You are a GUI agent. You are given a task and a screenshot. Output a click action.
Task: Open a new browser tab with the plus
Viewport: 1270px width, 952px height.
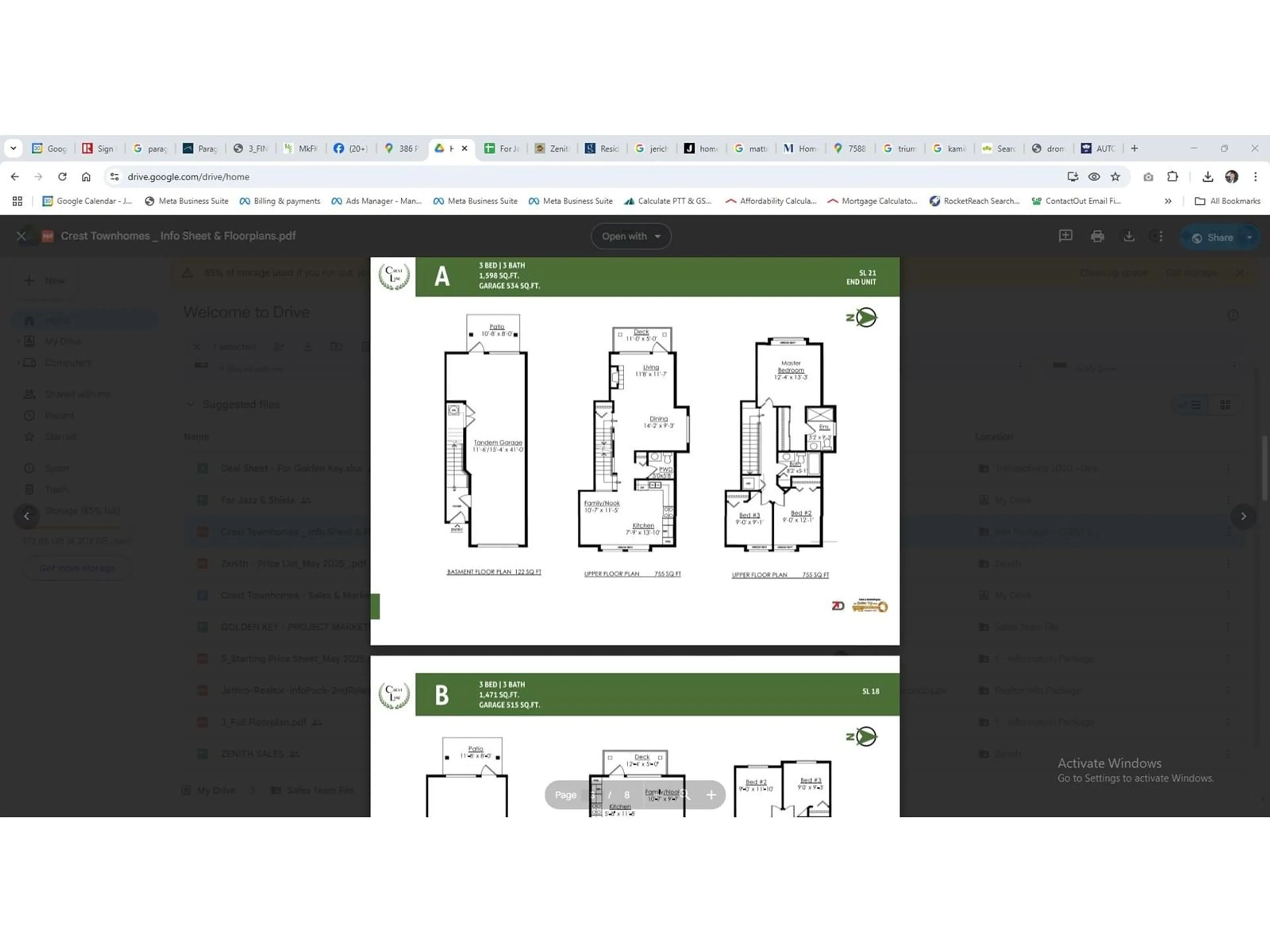point(1134,149)
